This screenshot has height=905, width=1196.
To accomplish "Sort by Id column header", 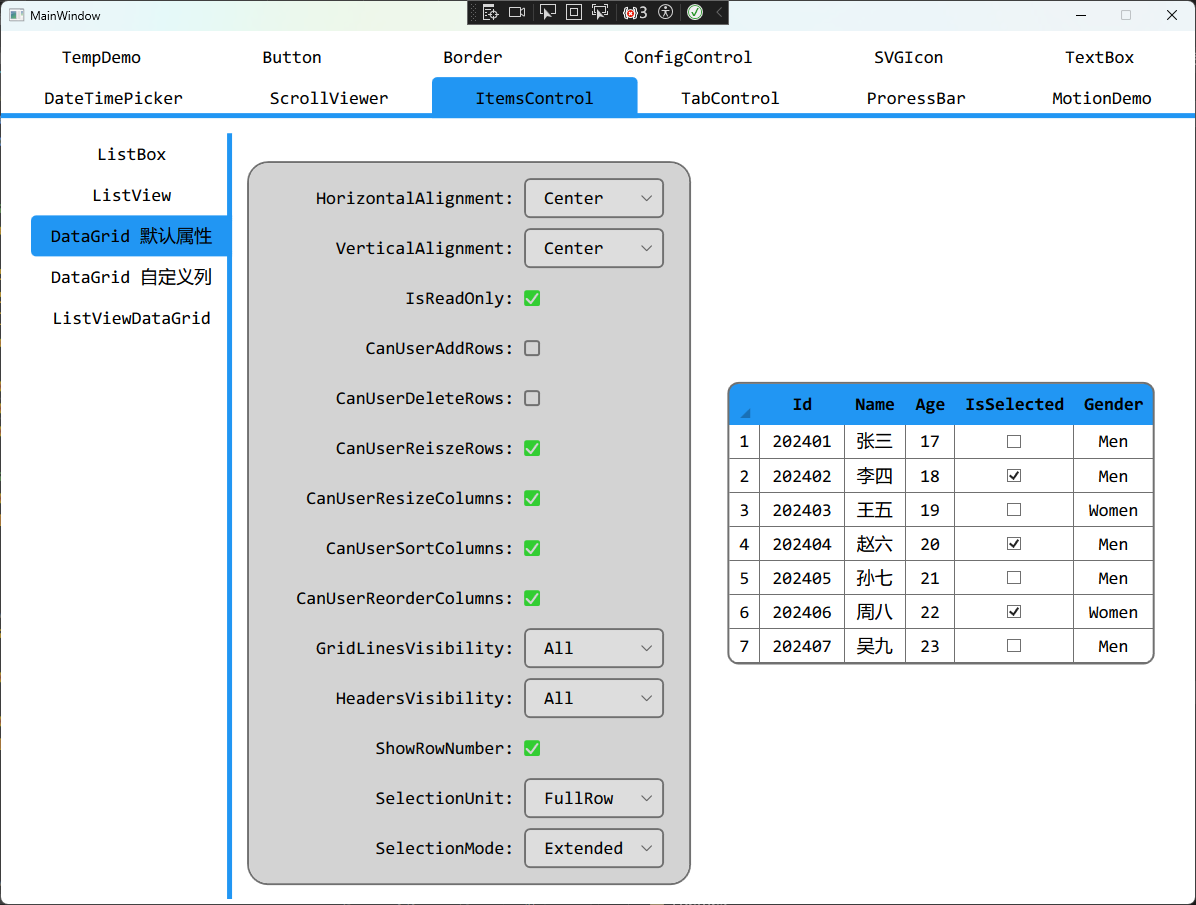I will [802, 404].
